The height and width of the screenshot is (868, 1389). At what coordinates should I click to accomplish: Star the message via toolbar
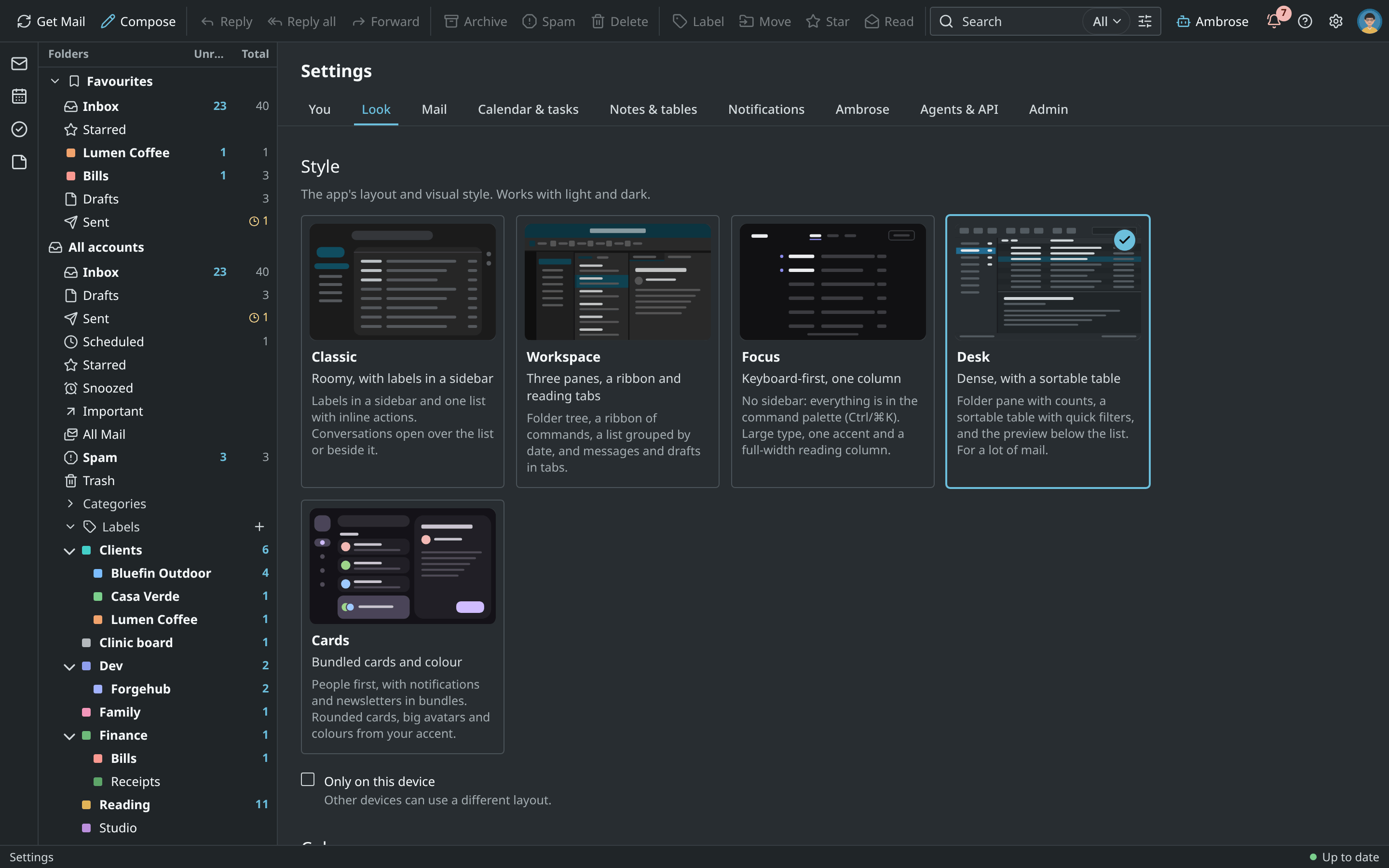coord(827,21)
